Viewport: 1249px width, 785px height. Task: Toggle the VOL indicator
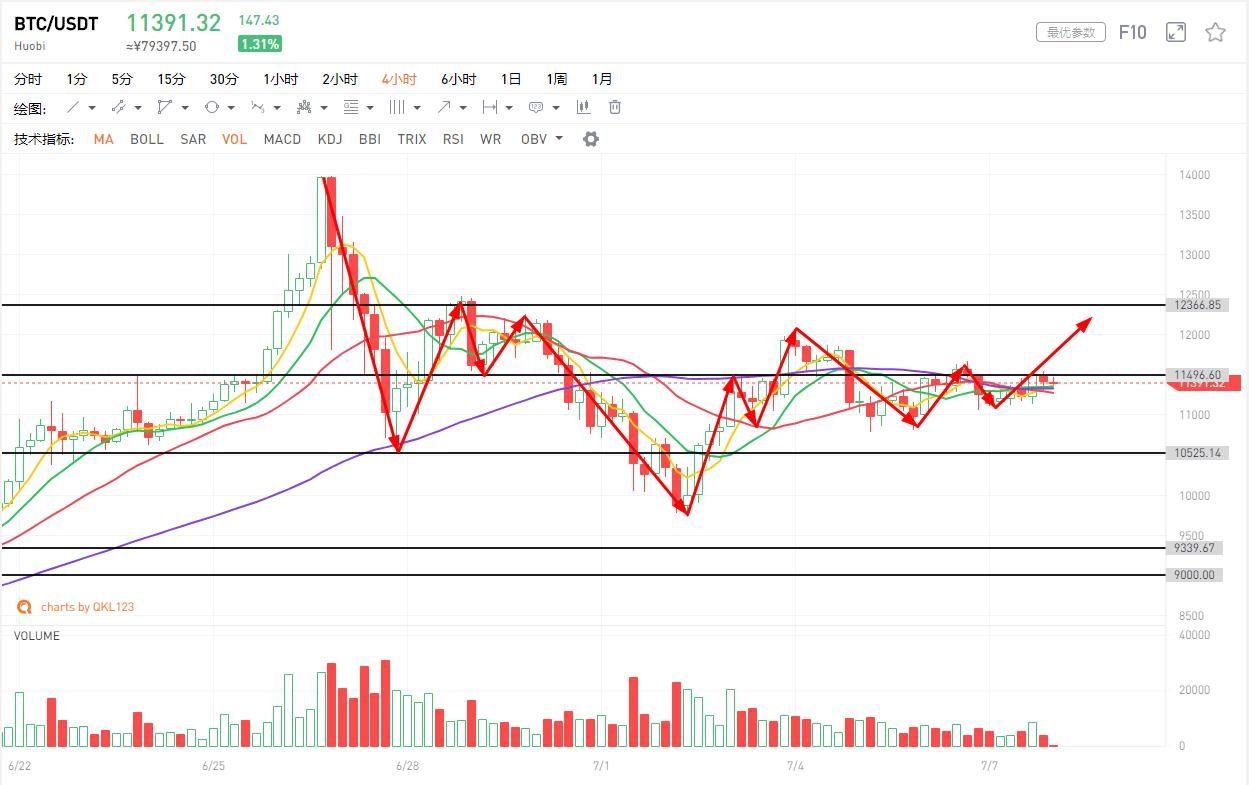point(234,139)
